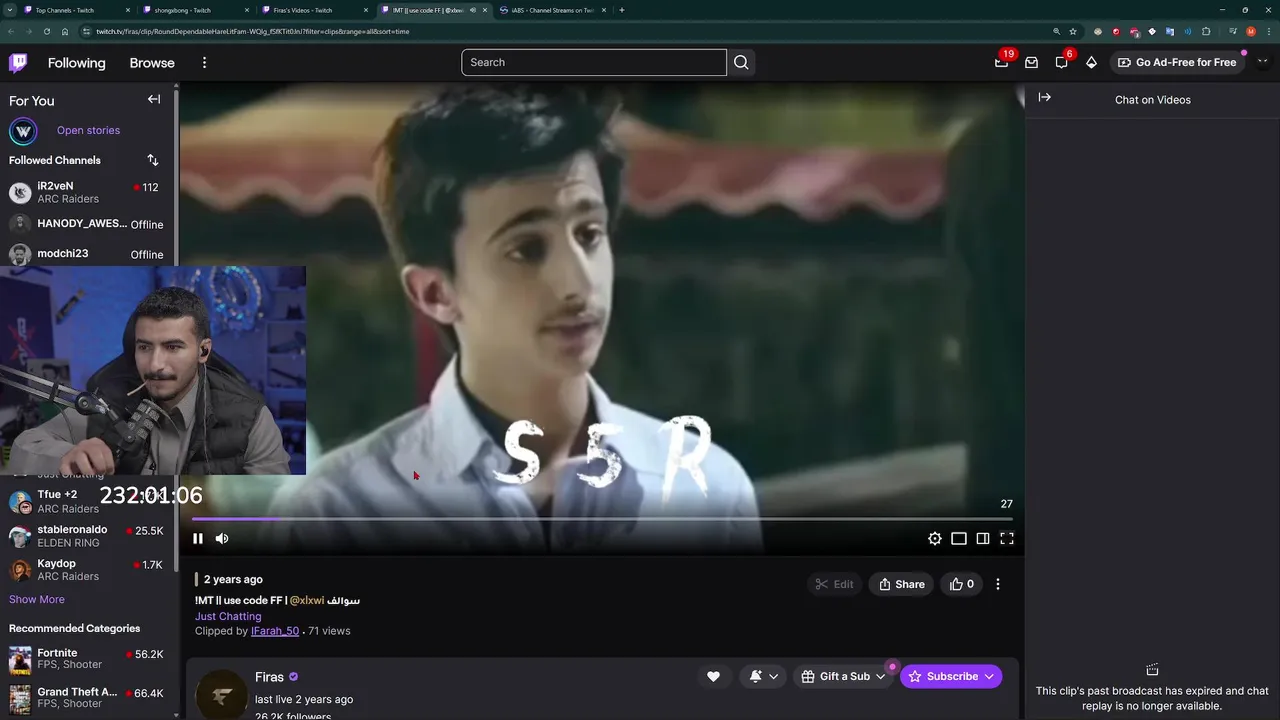Open notification bell dropdown for Firas
Viewport: 1280px width, 720px height.
pyautogui.click(x=763, y=677)
